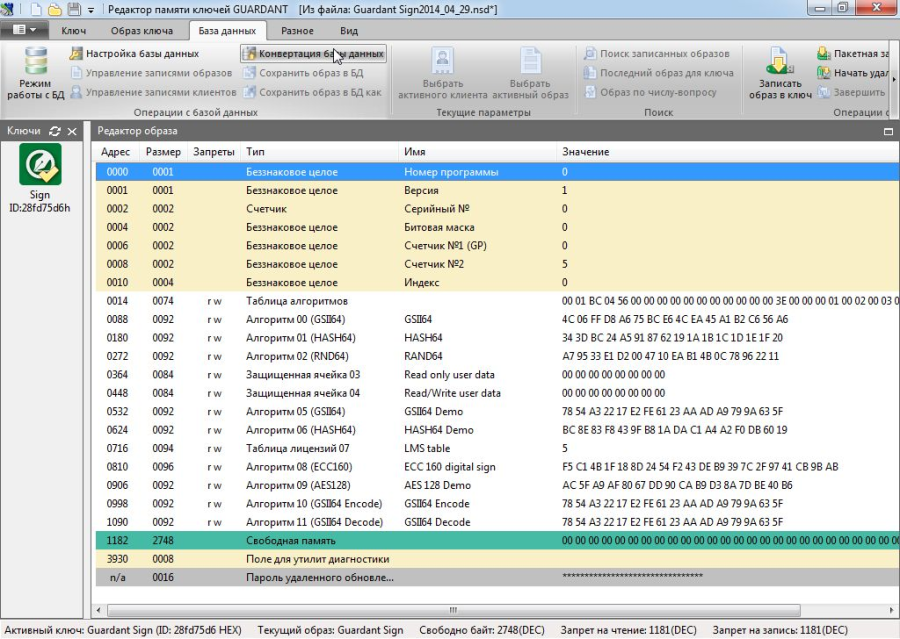Click the New document icon in title bar
The width and height of the screenshot is (900, 639).
(36, 9)
